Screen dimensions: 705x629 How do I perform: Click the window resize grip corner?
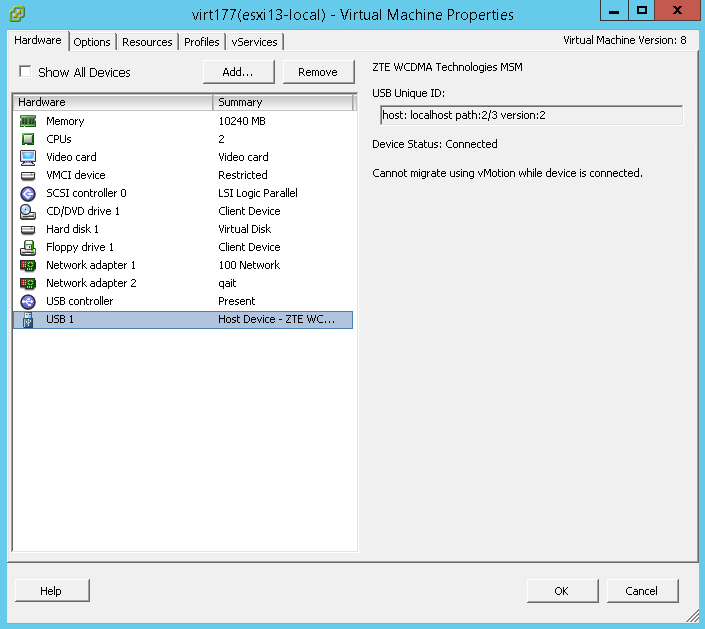coord(693,616)
